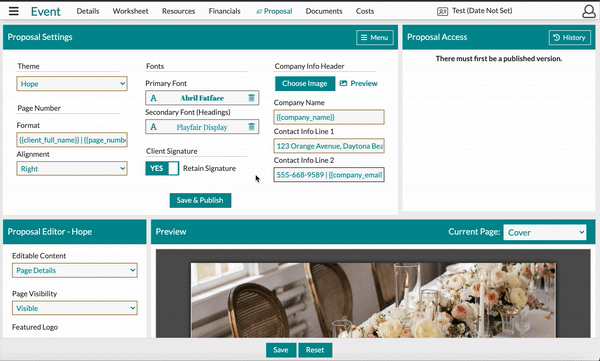Viewport: 600px width, 361px height.
Task: Click the Playfair Display font selector
Action: click(202, 127)
